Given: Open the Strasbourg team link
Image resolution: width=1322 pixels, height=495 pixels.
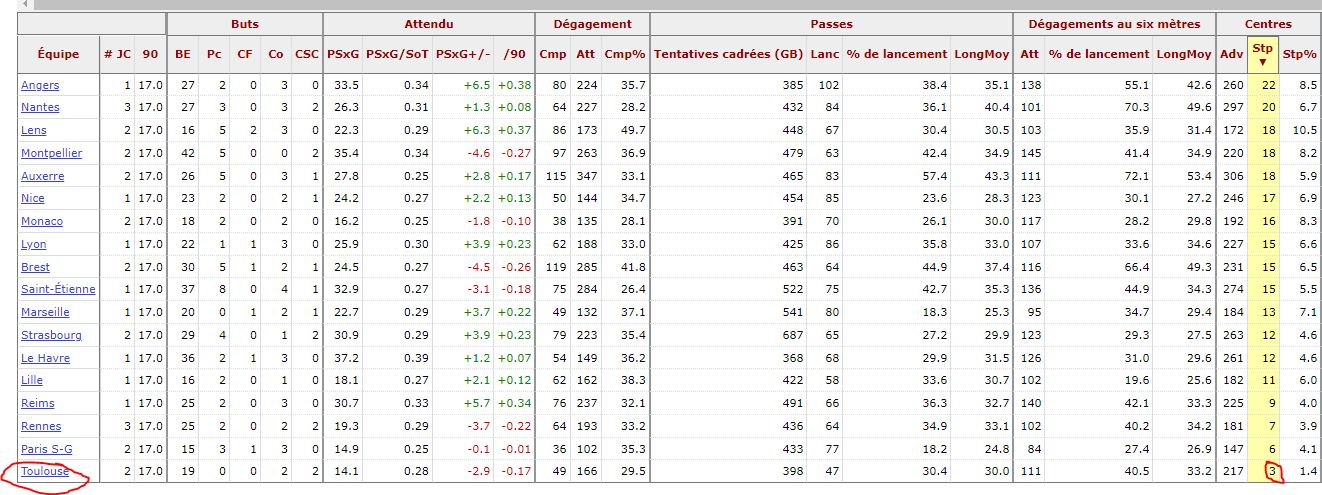Looking at the screenshot, I should tap(51, 335).
